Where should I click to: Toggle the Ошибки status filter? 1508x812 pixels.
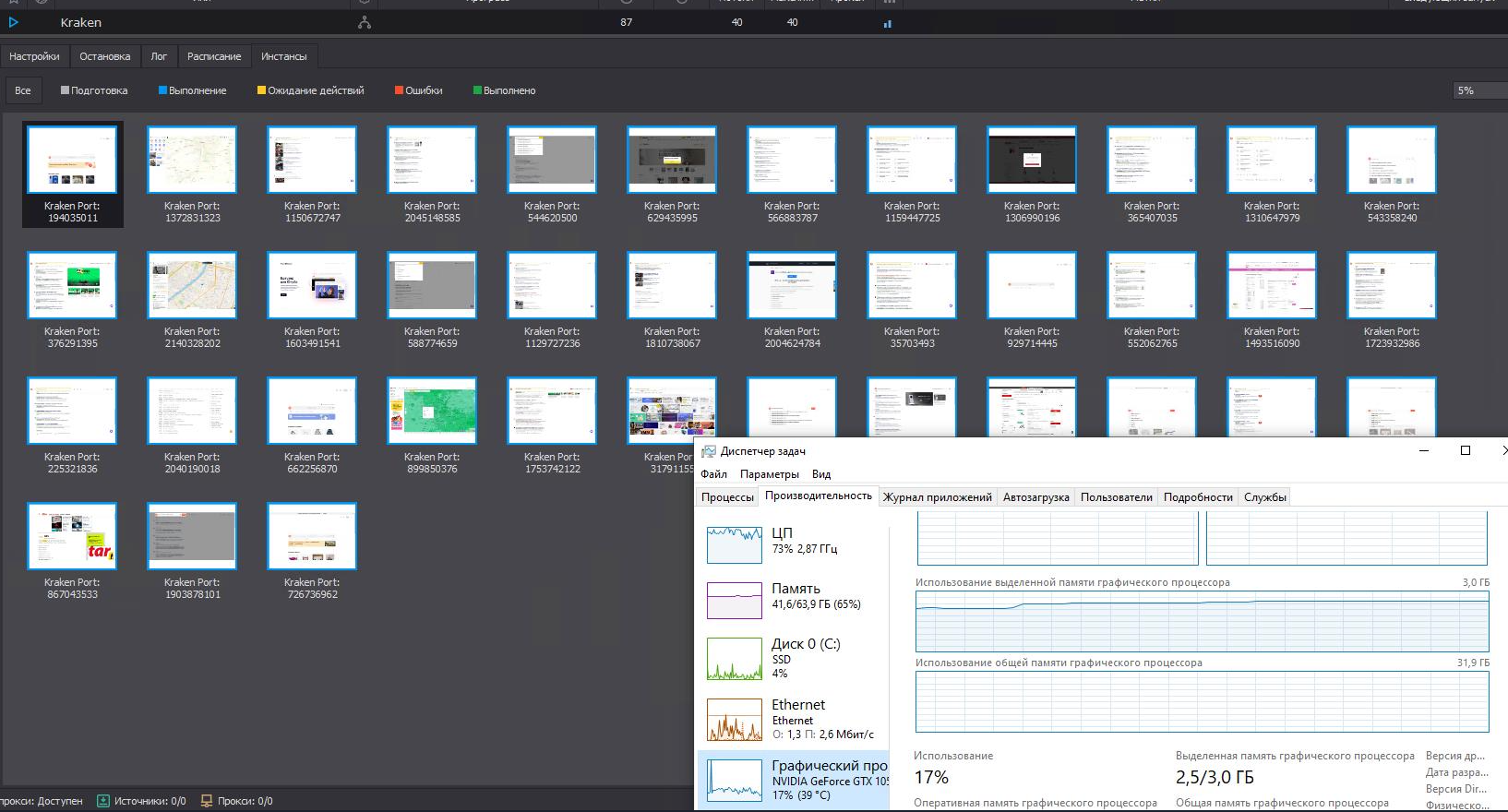tap(418, 90)
